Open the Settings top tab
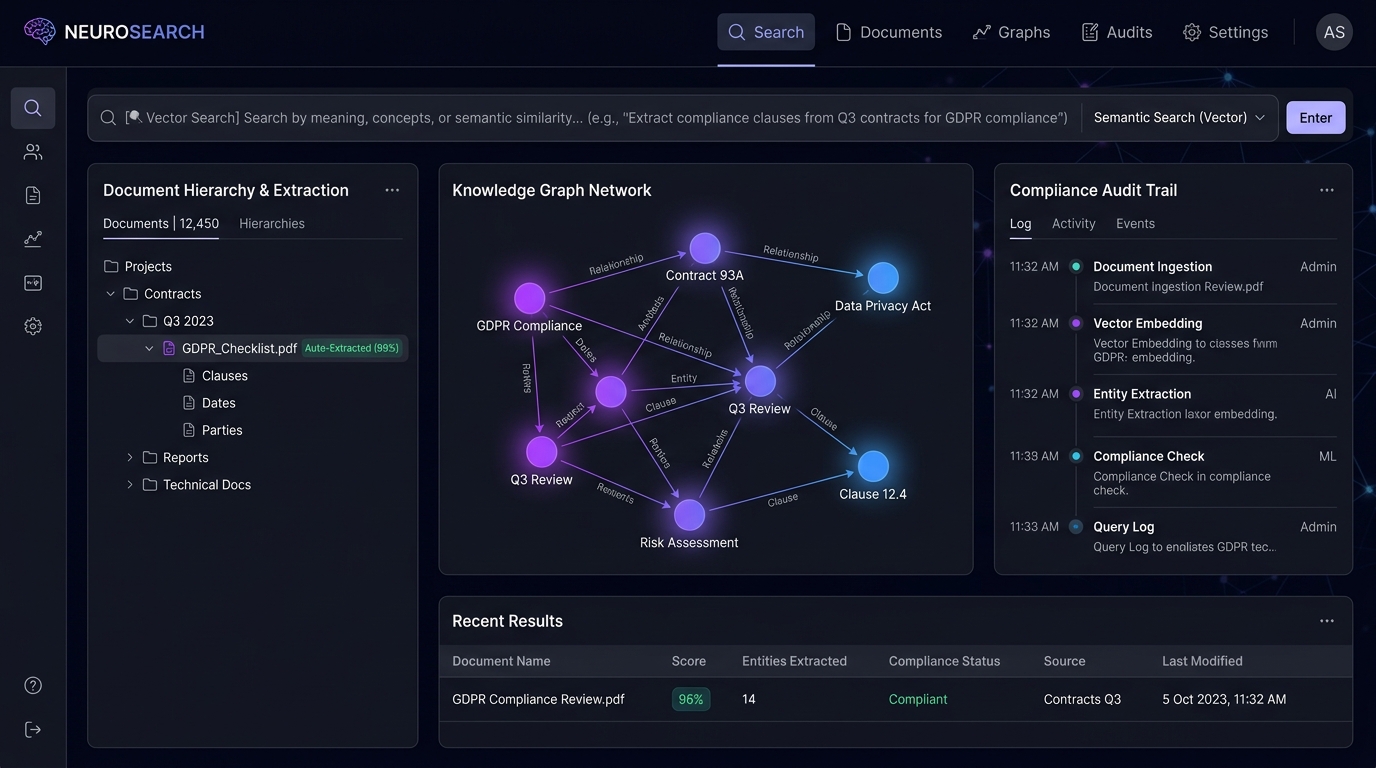Image resolution: width=1376 pixels, height=768 pixels. (1225, 32)
